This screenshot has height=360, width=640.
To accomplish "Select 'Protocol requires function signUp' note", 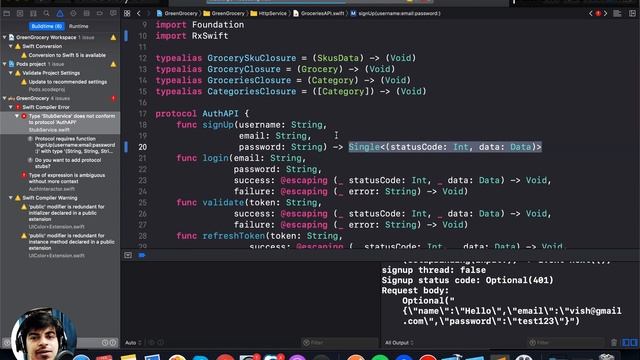I will point(75,145).
